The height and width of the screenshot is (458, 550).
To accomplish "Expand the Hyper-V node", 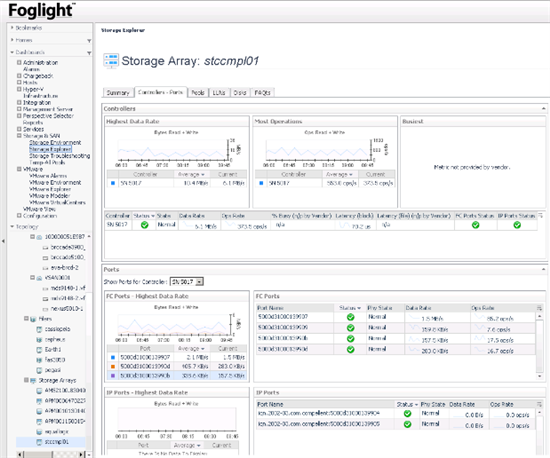I will point(19,89).
